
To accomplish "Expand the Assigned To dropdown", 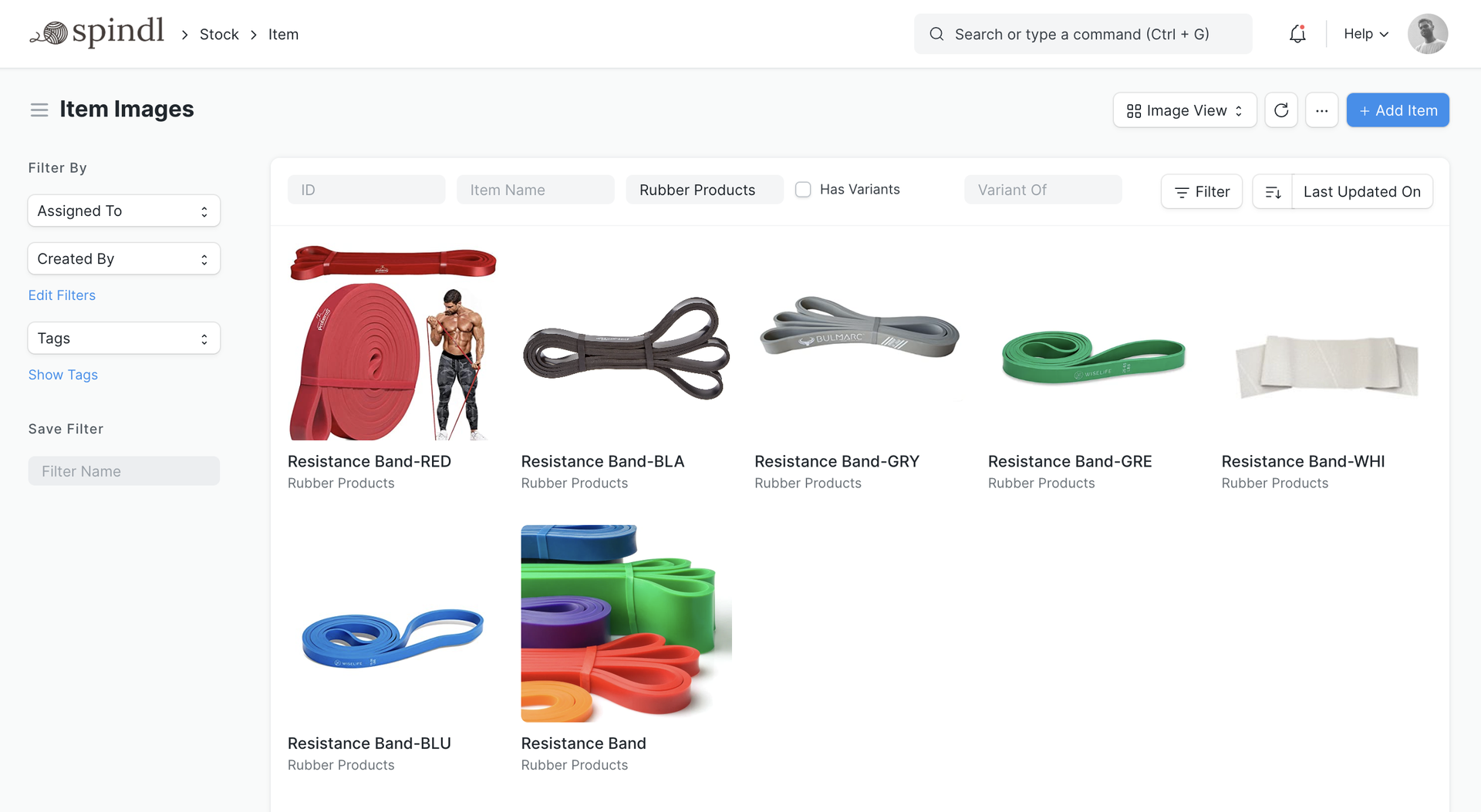I will 123,211.
